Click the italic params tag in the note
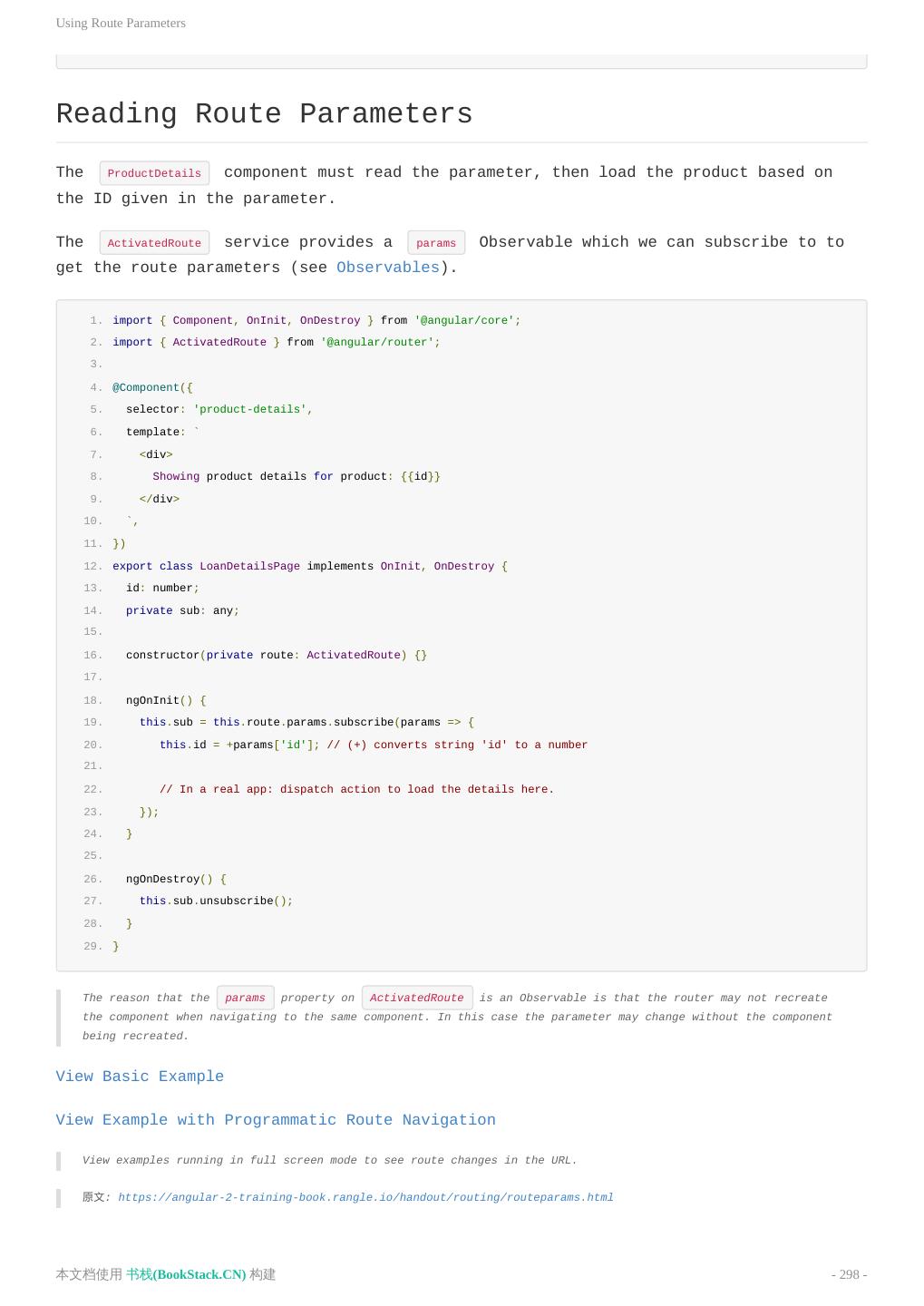The height and width of the screenshot is (1306, 924). tap(245, 998)
